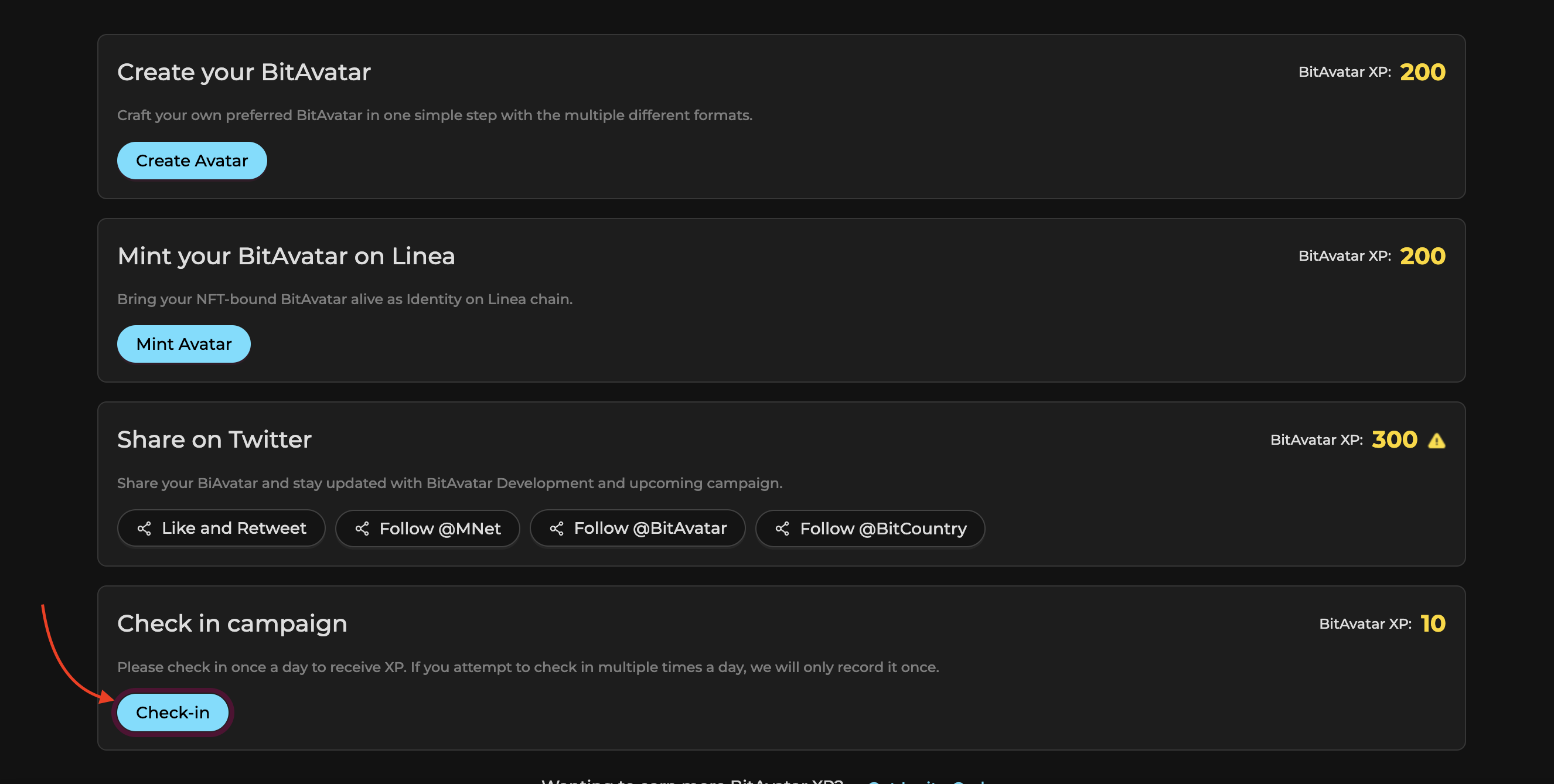Click share icon inside Follow @BitAvatar

556,529
